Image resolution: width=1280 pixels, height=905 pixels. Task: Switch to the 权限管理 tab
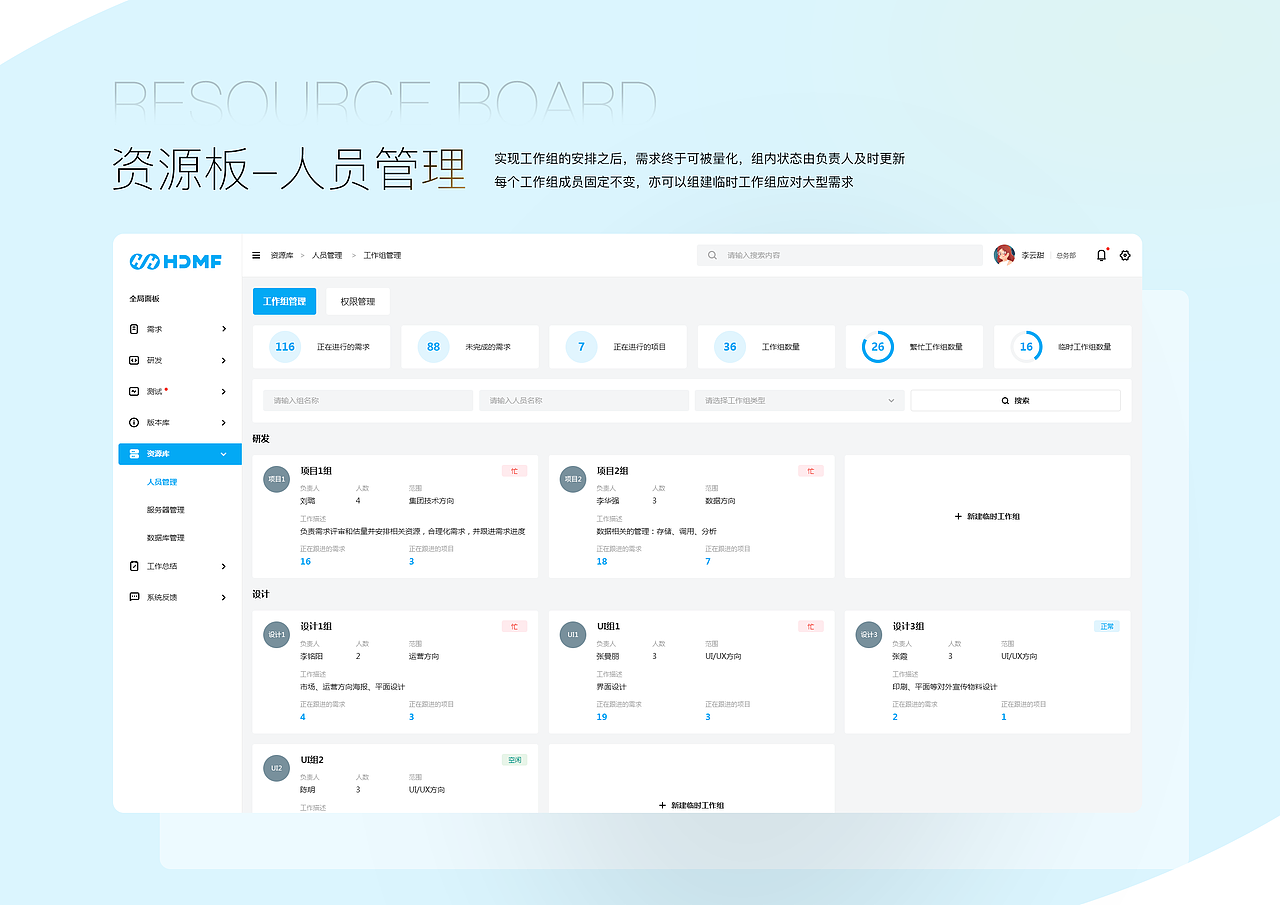pos(358,301)
